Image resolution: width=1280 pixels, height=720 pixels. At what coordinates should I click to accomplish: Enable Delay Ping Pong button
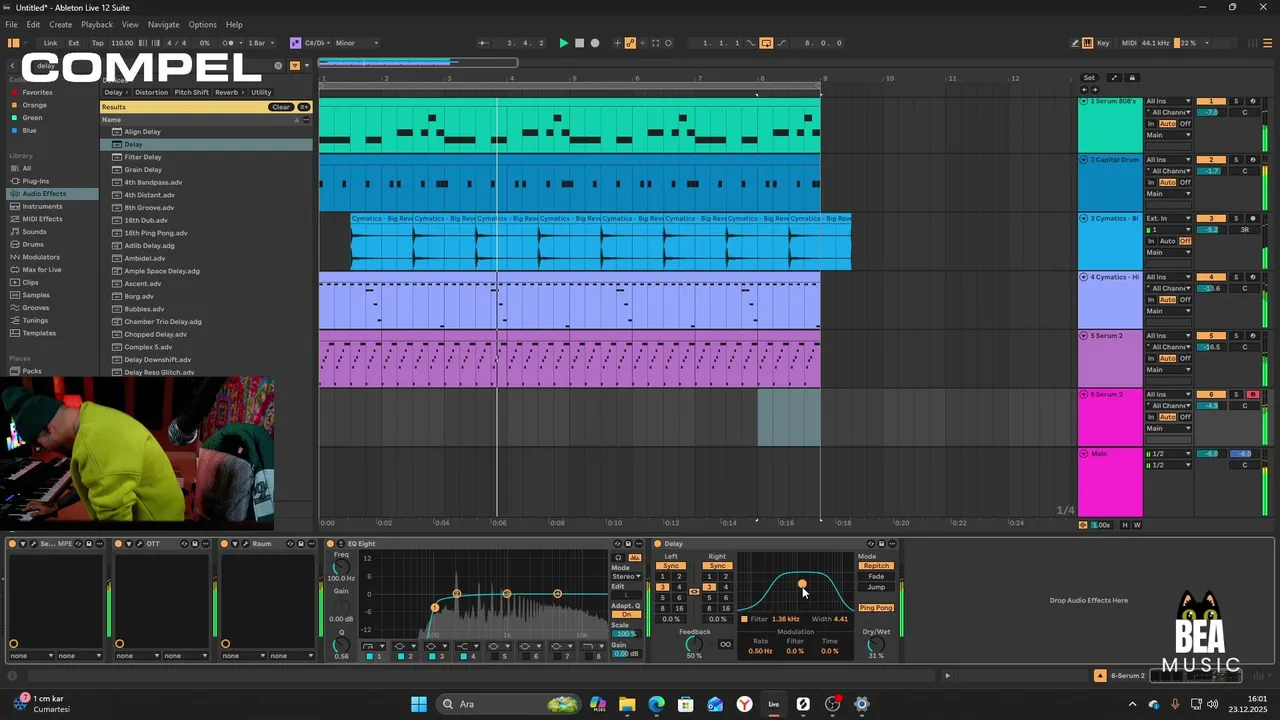[x=876, y=608]
